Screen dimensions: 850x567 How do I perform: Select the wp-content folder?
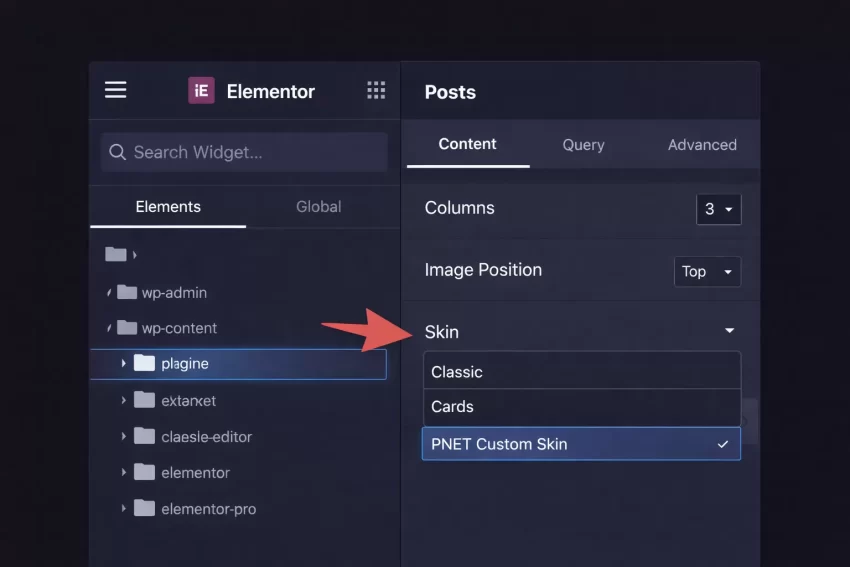167,328
